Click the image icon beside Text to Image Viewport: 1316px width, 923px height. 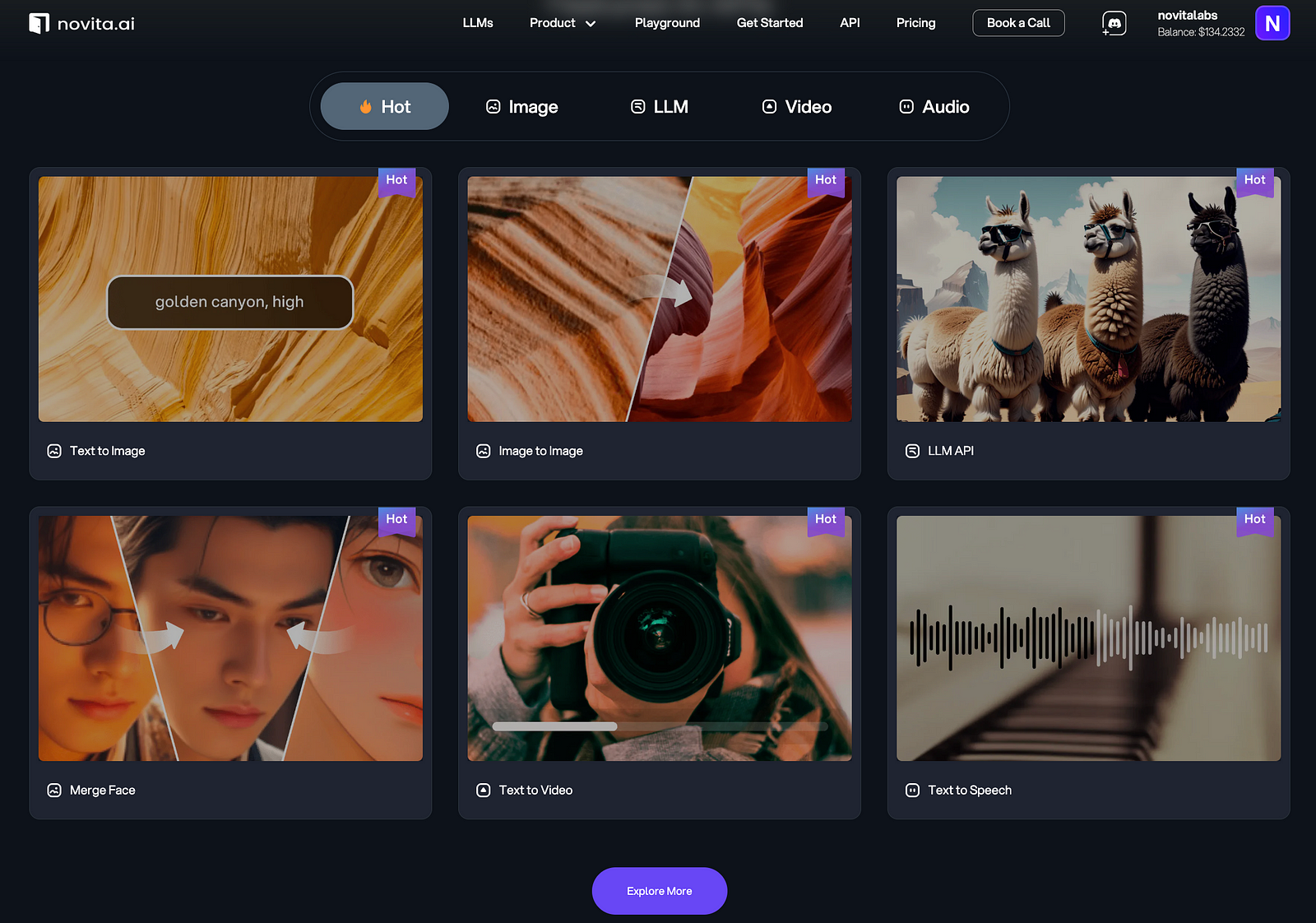[54, 451]
